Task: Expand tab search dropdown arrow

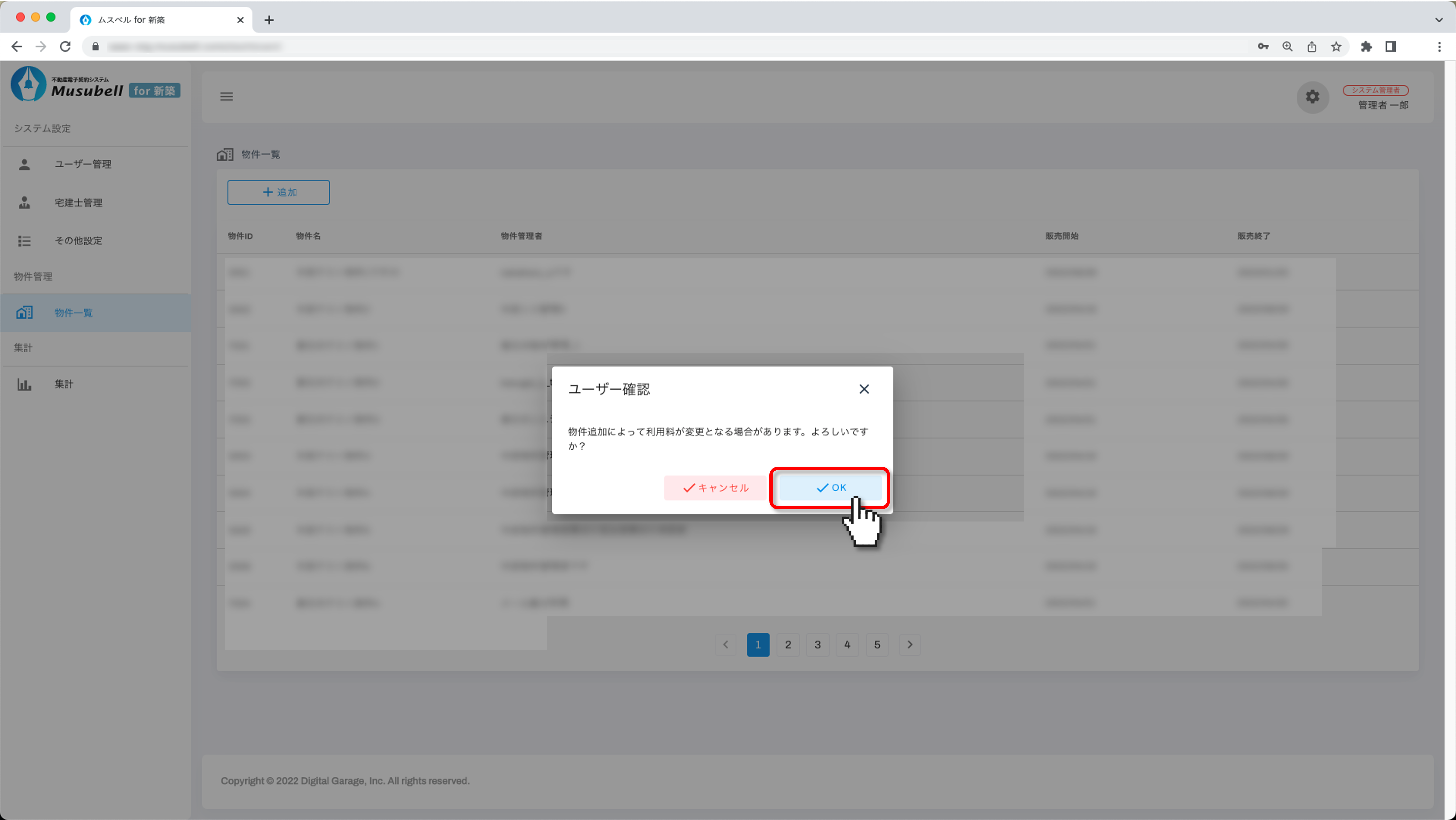Action: [x=1438, y=20]
